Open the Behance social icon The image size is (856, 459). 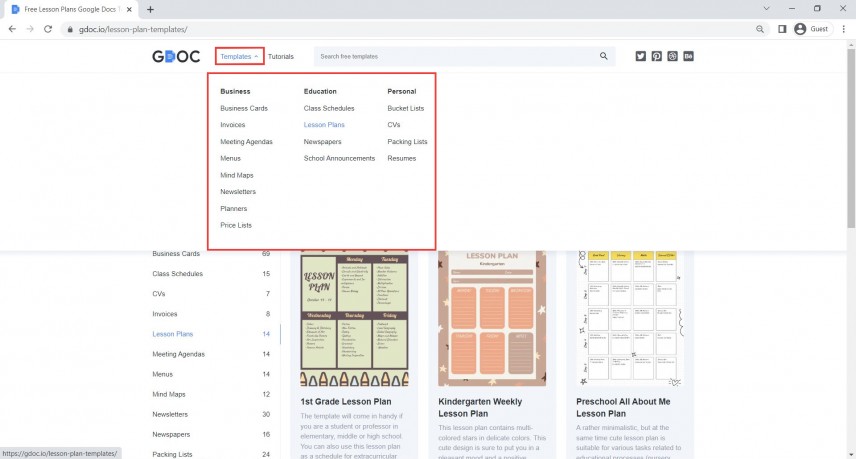point(688,56)
